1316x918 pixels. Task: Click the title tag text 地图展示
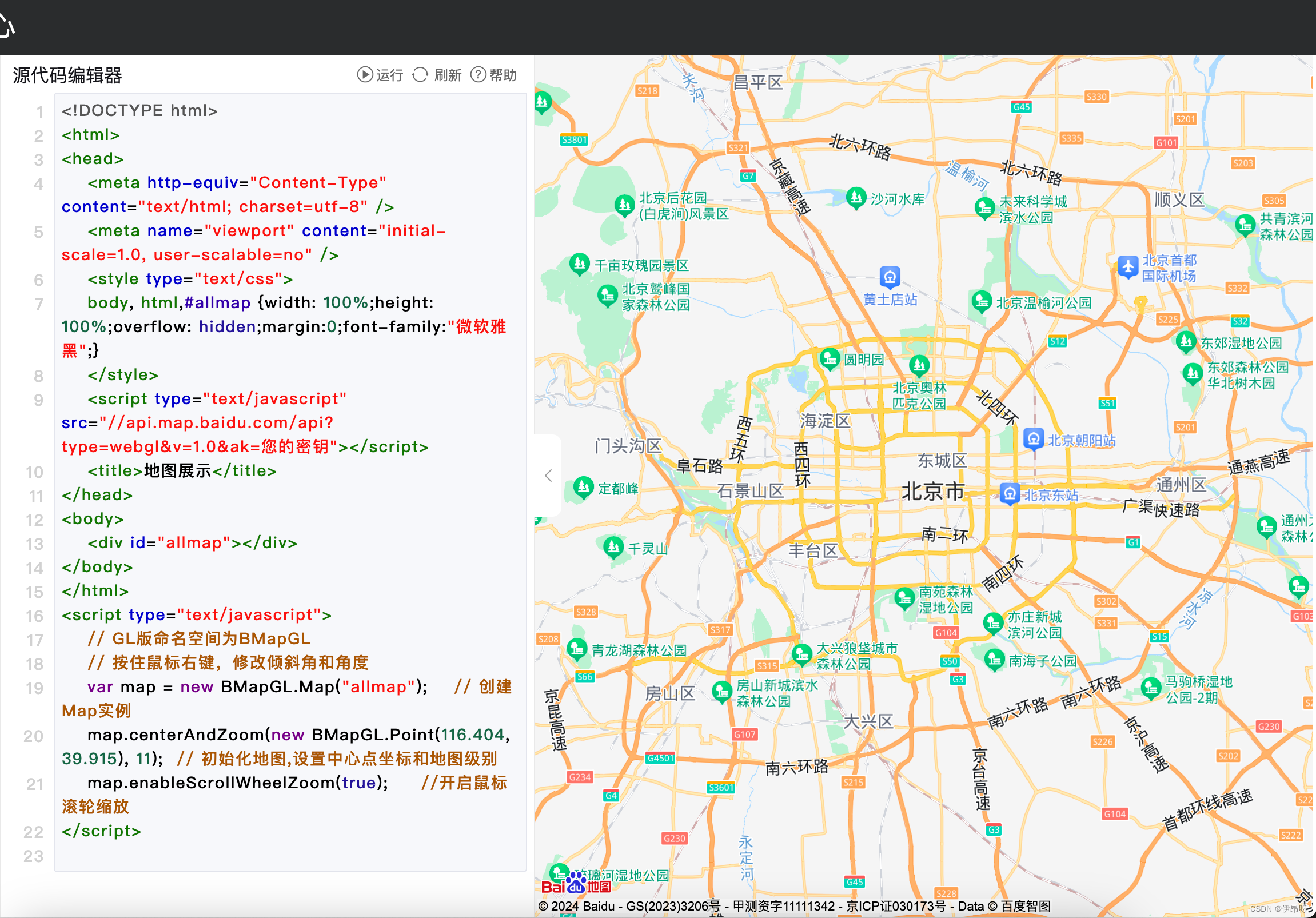[x=178, y=471]
